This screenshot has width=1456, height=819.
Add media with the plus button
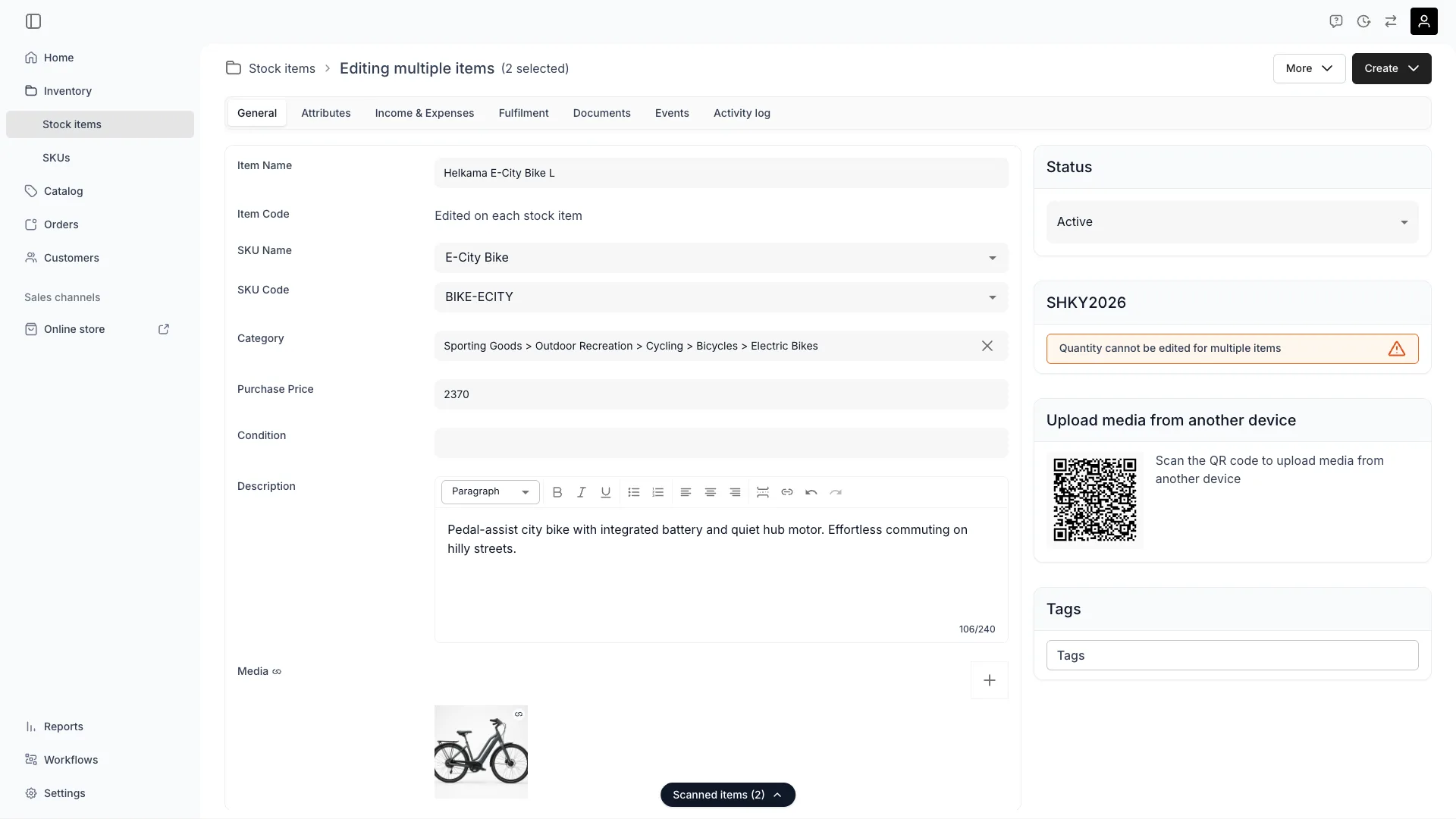tap(990, 680)
